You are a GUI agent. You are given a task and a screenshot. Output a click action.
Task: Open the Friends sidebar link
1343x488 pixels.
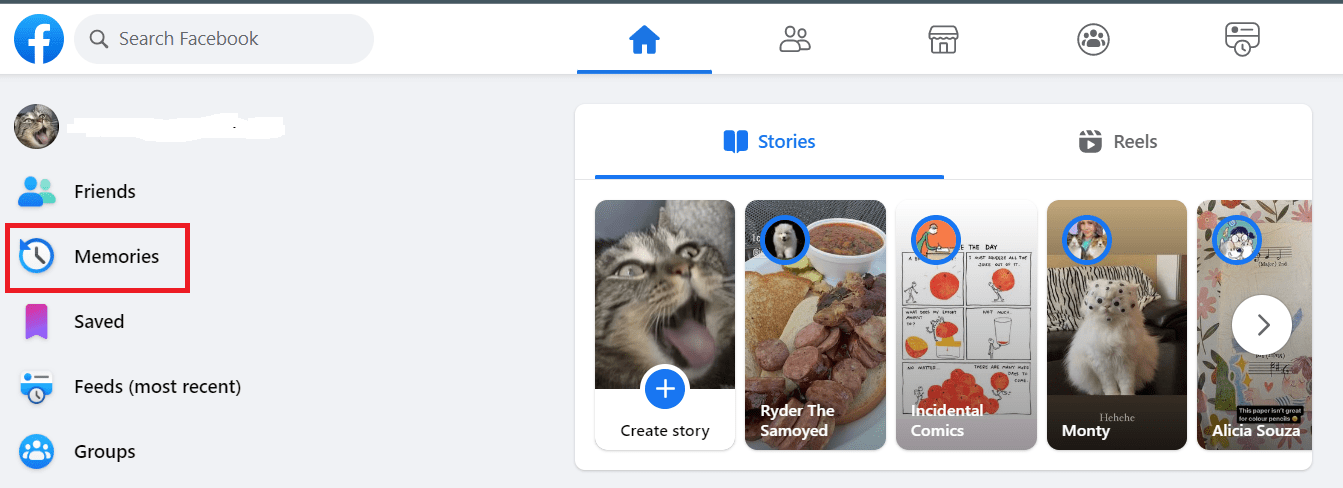105,191
